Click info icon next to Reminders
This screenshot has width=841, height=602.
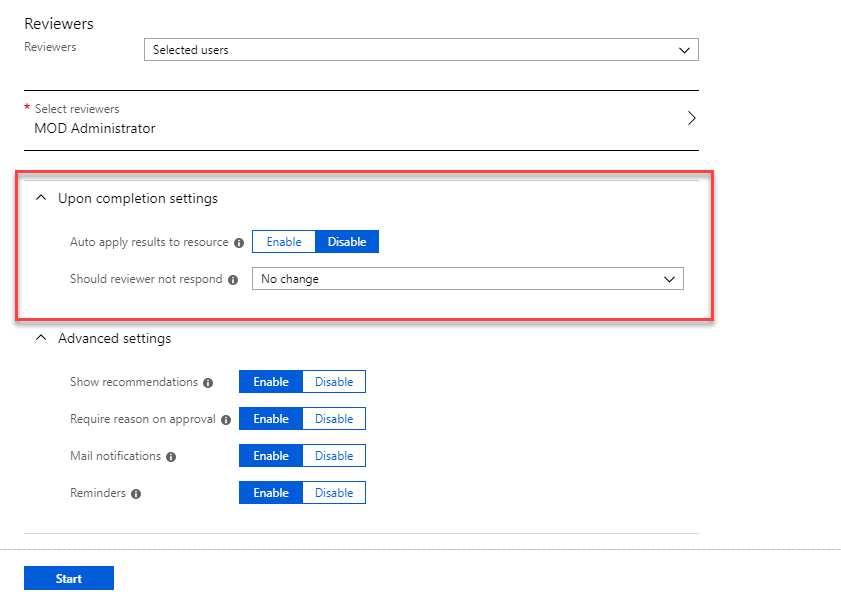(x=136, y=494)
